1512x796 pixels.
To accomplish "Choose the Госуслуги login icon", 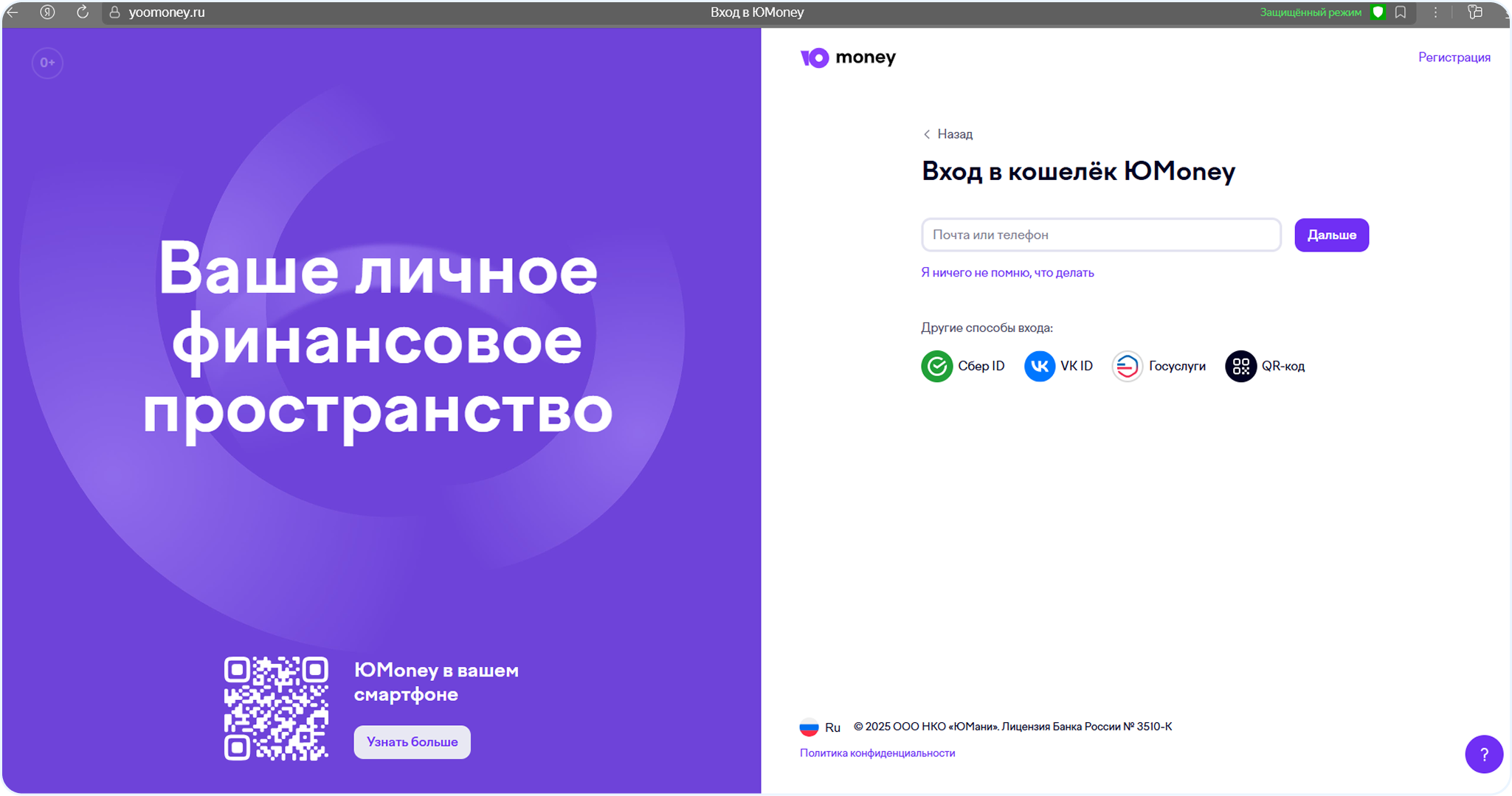I will coord(1127,366).
